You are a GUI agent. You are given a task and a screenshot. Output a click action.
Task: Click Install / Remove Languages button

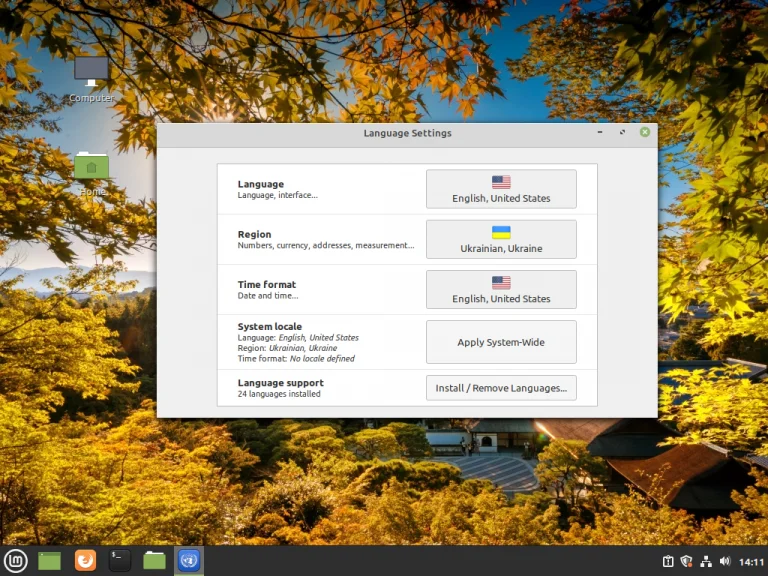pos(501,388)
